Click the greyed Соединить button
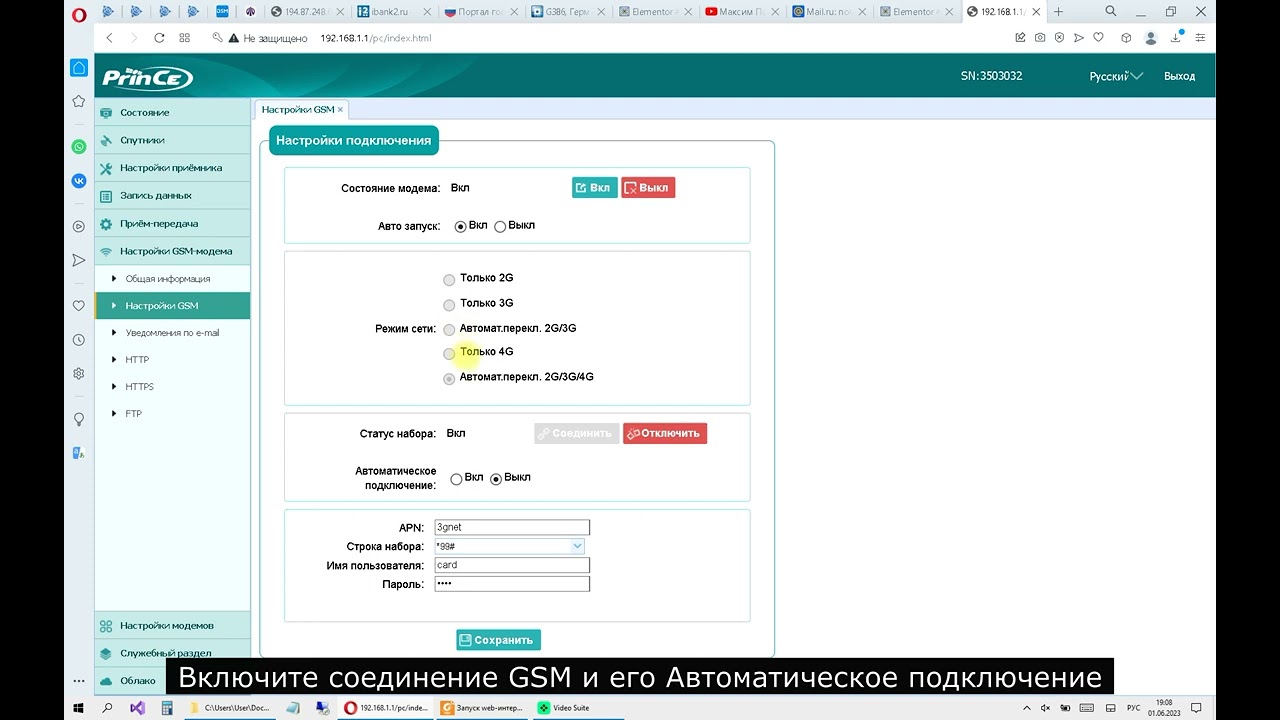The height and width of the screenshot is (720, 1280). pyautogui.click(x=577, y=434)
